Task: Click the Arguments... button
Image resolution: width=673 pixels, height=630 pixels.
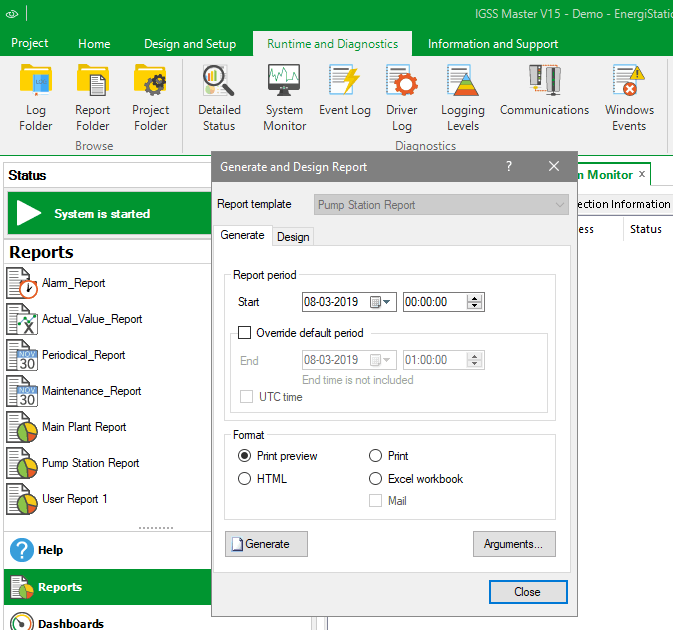Action: click(513, 544)
